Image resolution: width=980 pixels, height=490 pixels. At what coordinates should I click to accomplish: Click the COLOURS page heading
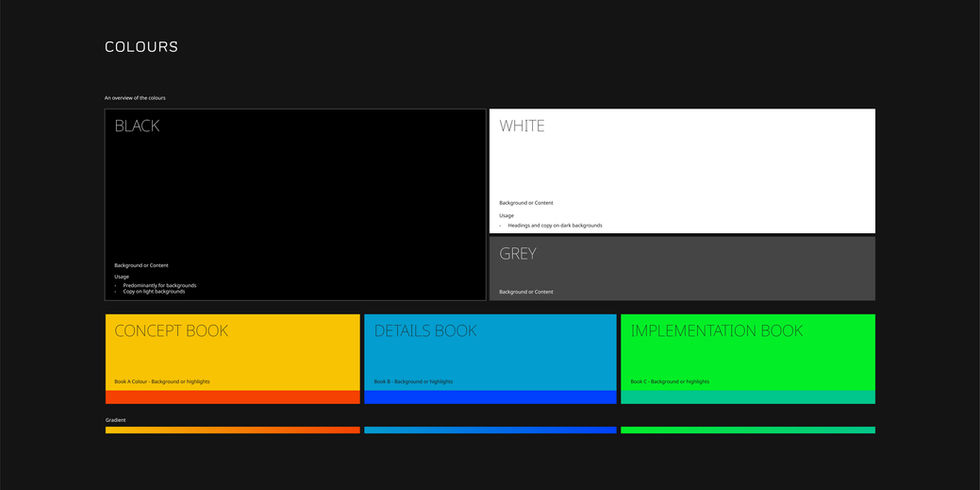click(141, 47)
